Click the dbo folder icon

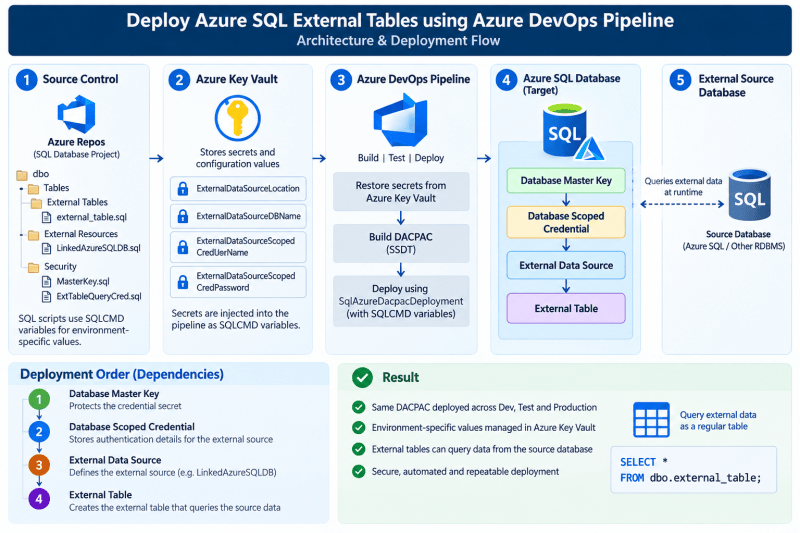coord(22,174)
